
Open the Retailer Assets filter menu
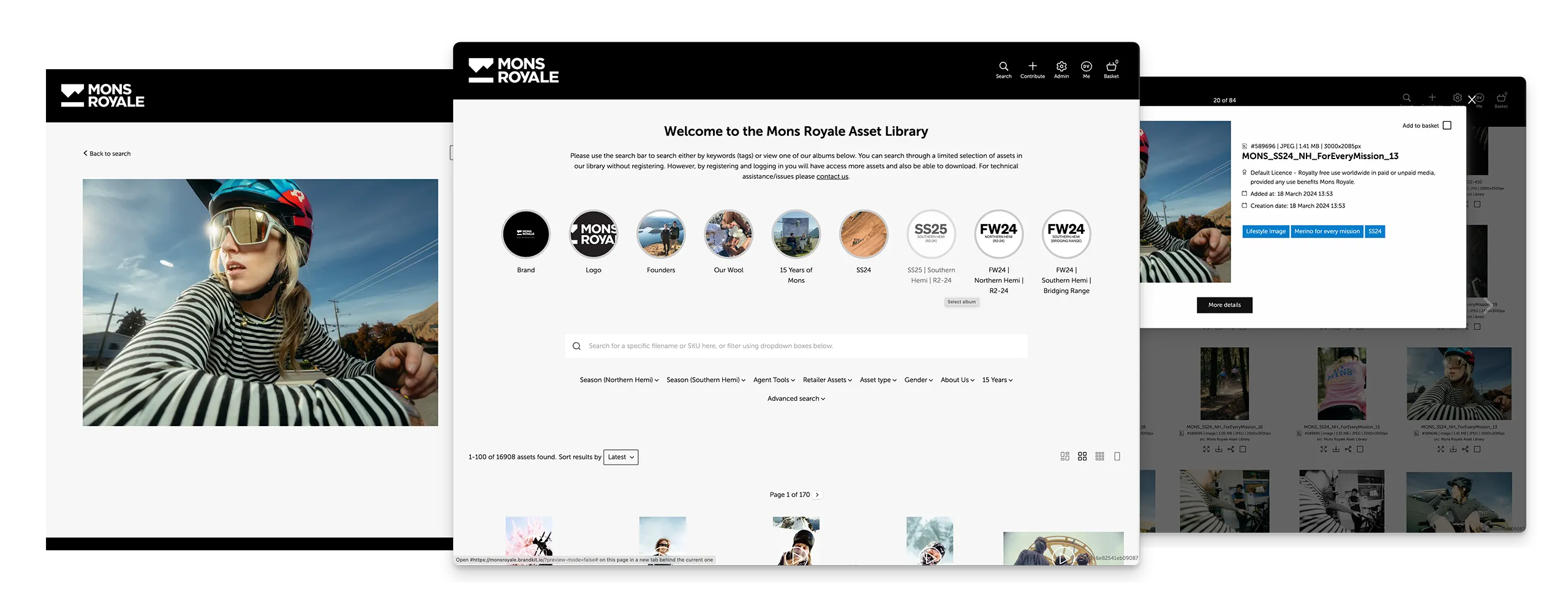click(827, 380)
